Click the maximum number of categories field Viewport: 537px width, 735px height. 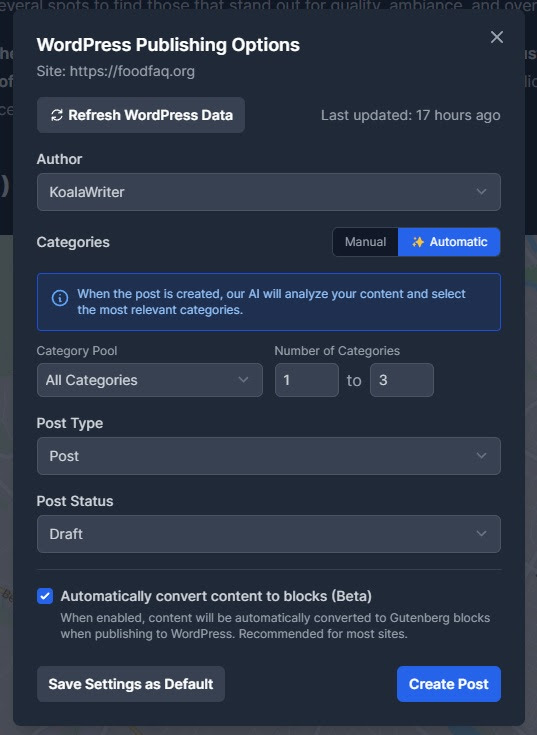(402, 380)
